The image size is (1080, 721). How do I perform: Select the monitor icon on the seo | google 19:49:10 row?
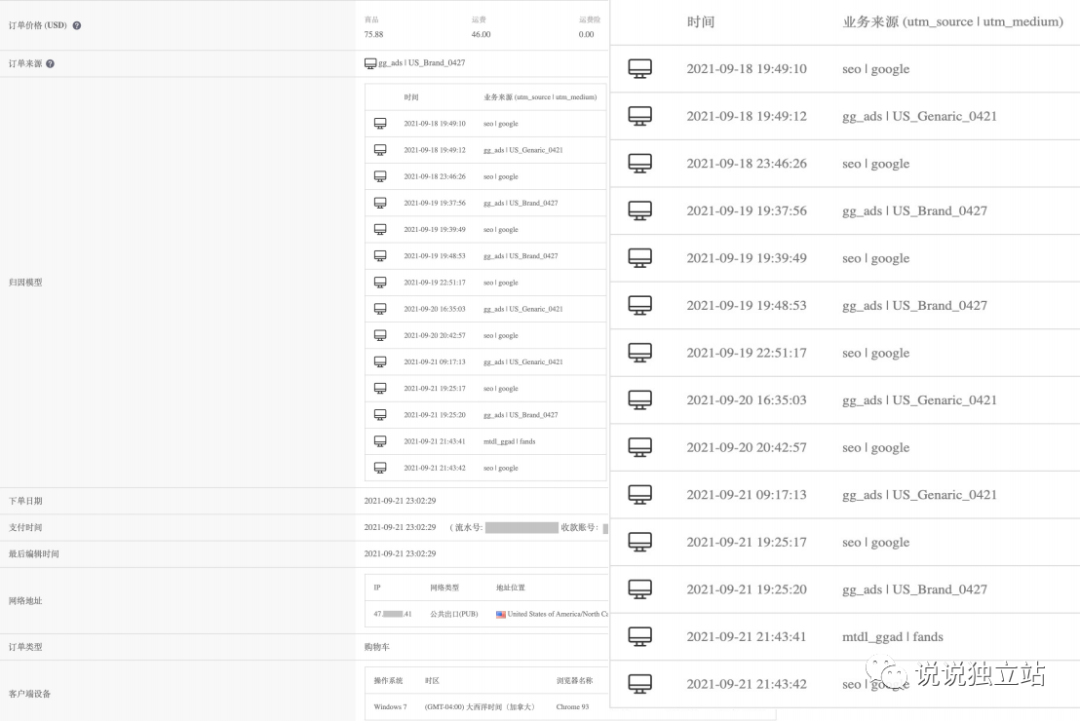(639, 68)
